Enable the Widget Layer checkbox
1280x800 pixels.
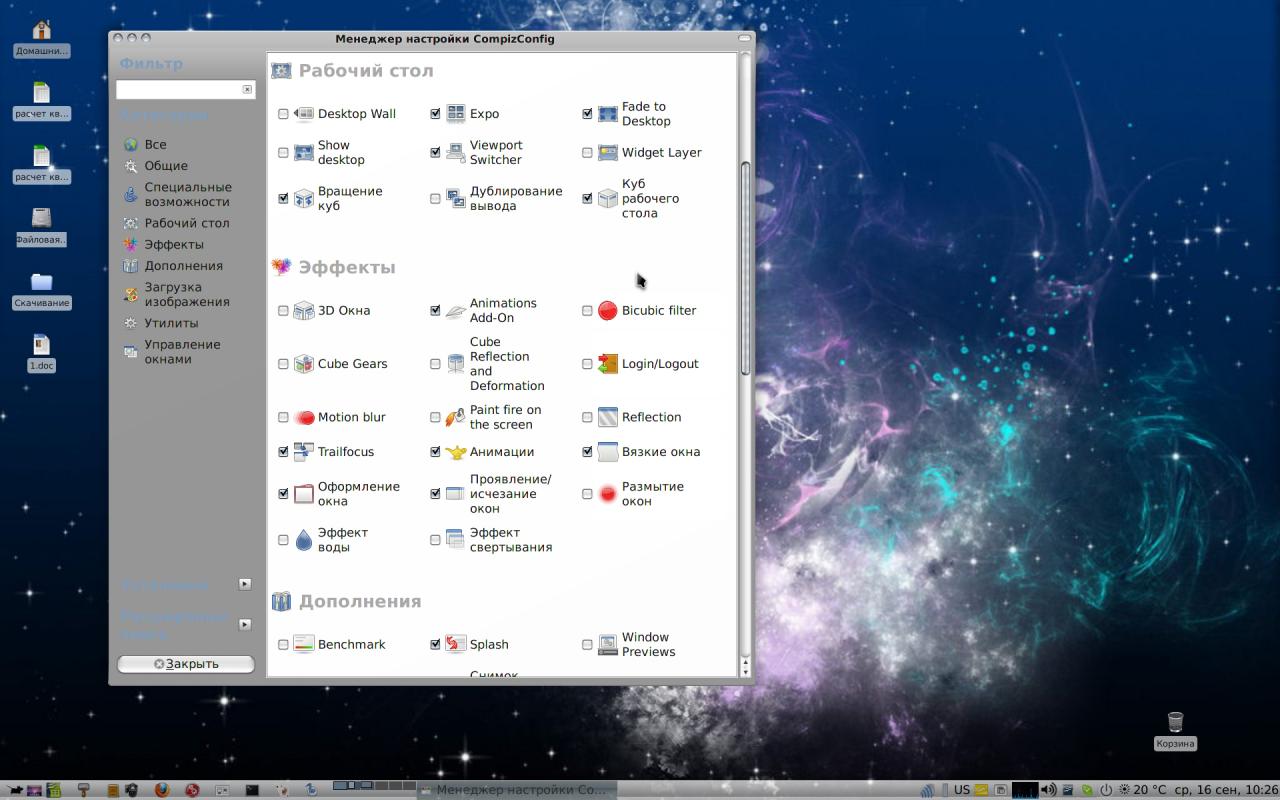coord(587,153)
